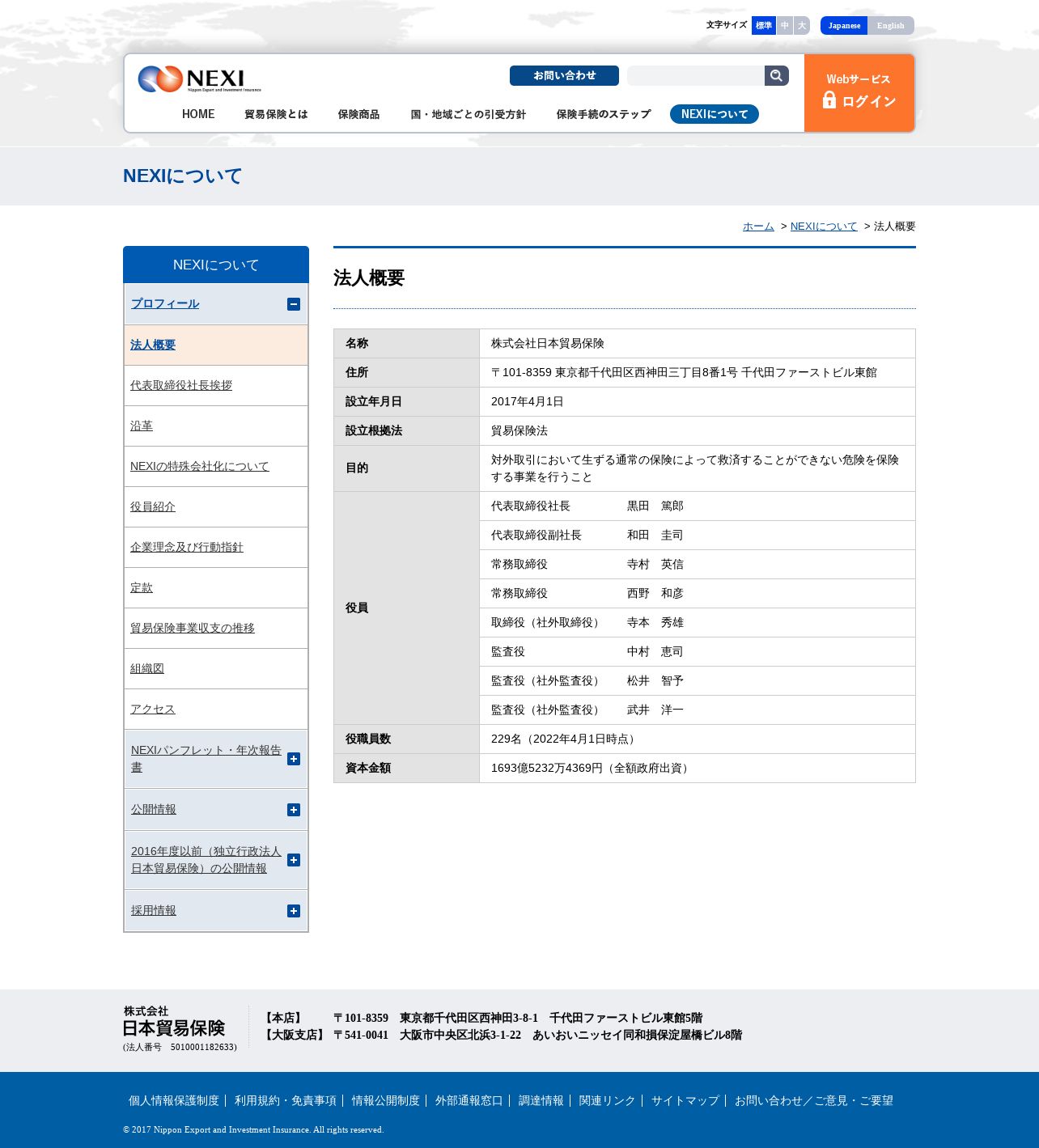Image resolution: width=1039 pixels, height=1148 pixels.
Task: Click the お問い合わせ button
Action: 564,75
